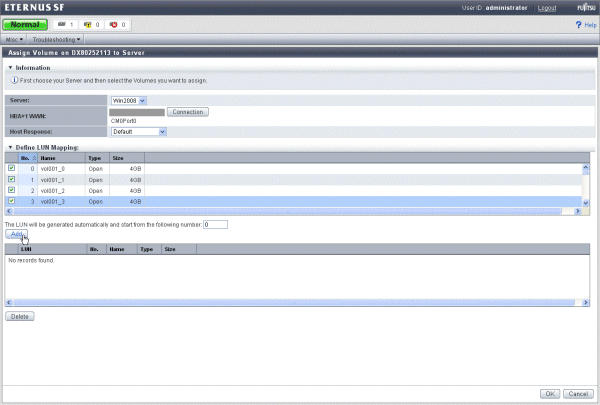This screenshot has height=405, width=600.
Task: Collapse the Define LUN Mapping section
Action: (10, 147)
